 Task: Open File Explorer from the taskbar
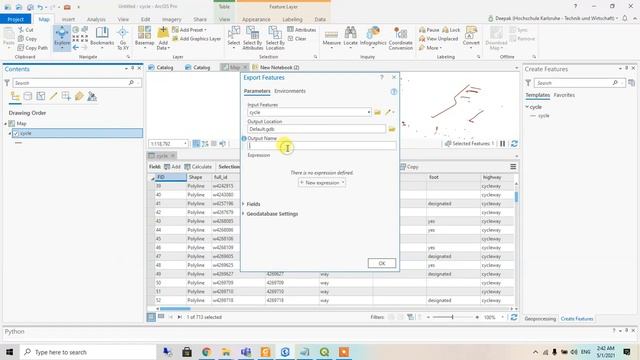pos(226,352)
